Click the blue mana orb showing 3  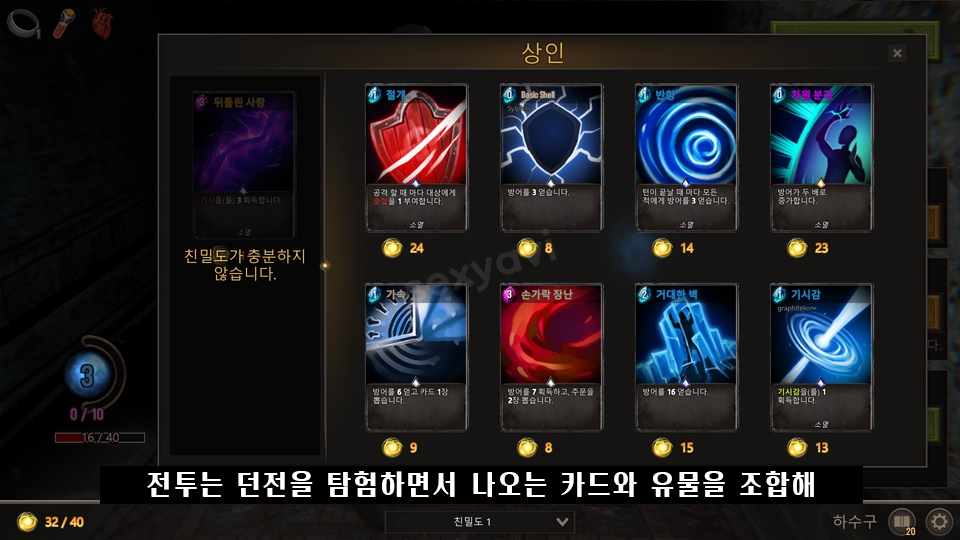tap(87, 375)
